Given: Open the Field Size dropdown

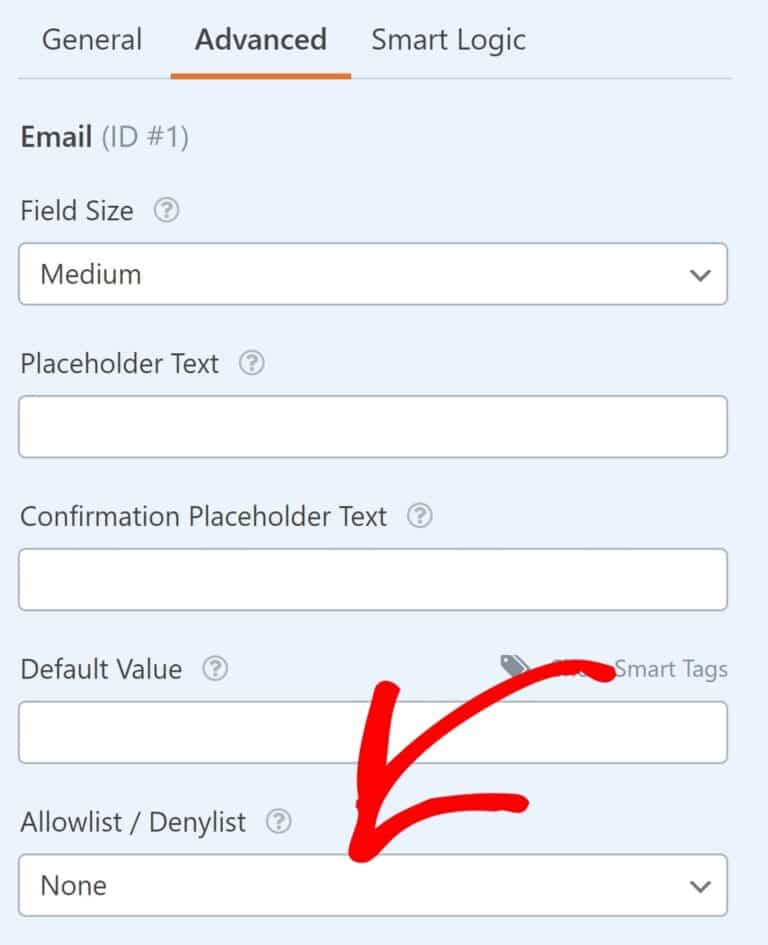Looking at the screenshot, I should click(372, 274).
